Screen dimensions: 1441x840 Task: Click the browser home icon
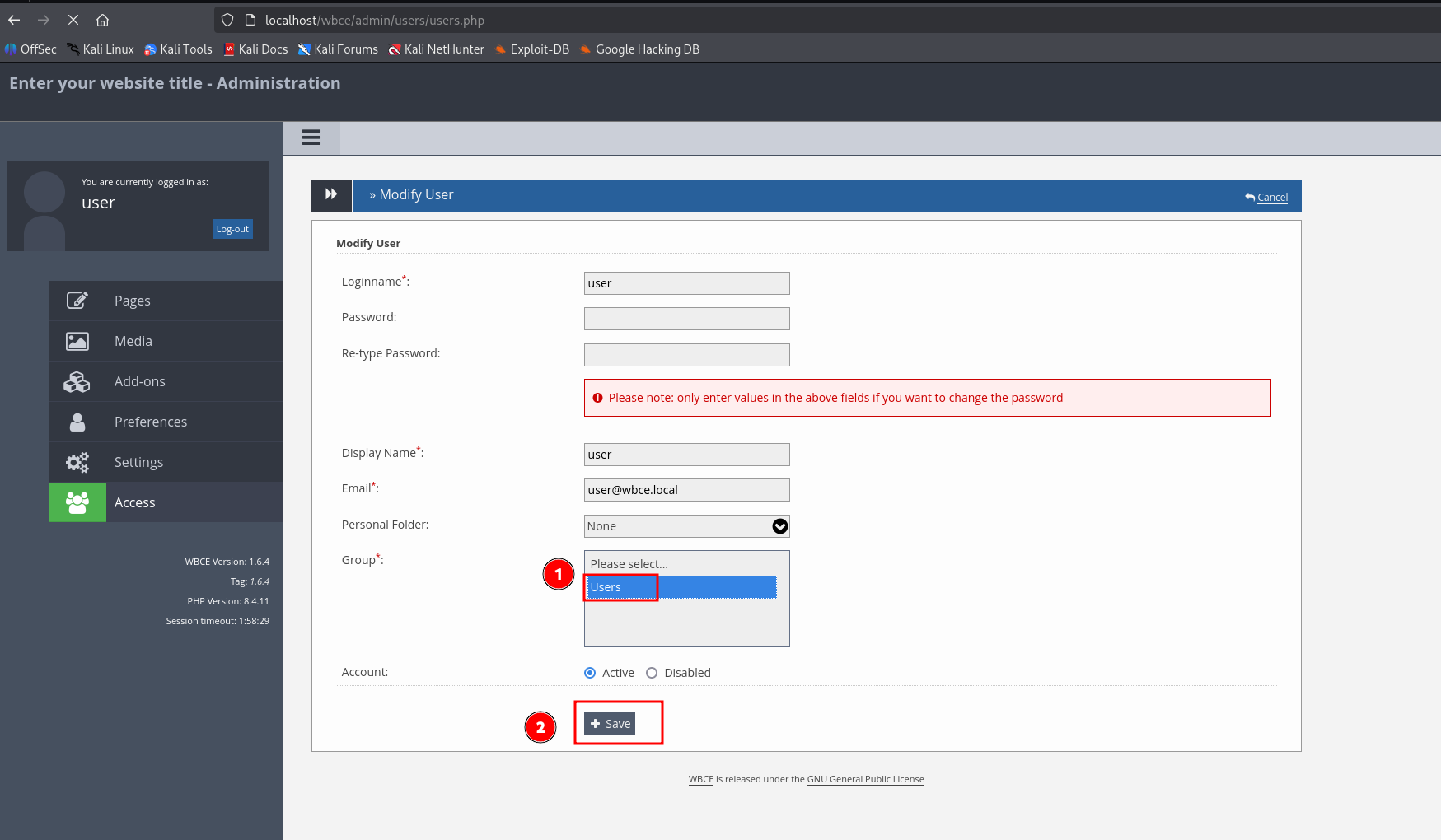click(102, 20)
